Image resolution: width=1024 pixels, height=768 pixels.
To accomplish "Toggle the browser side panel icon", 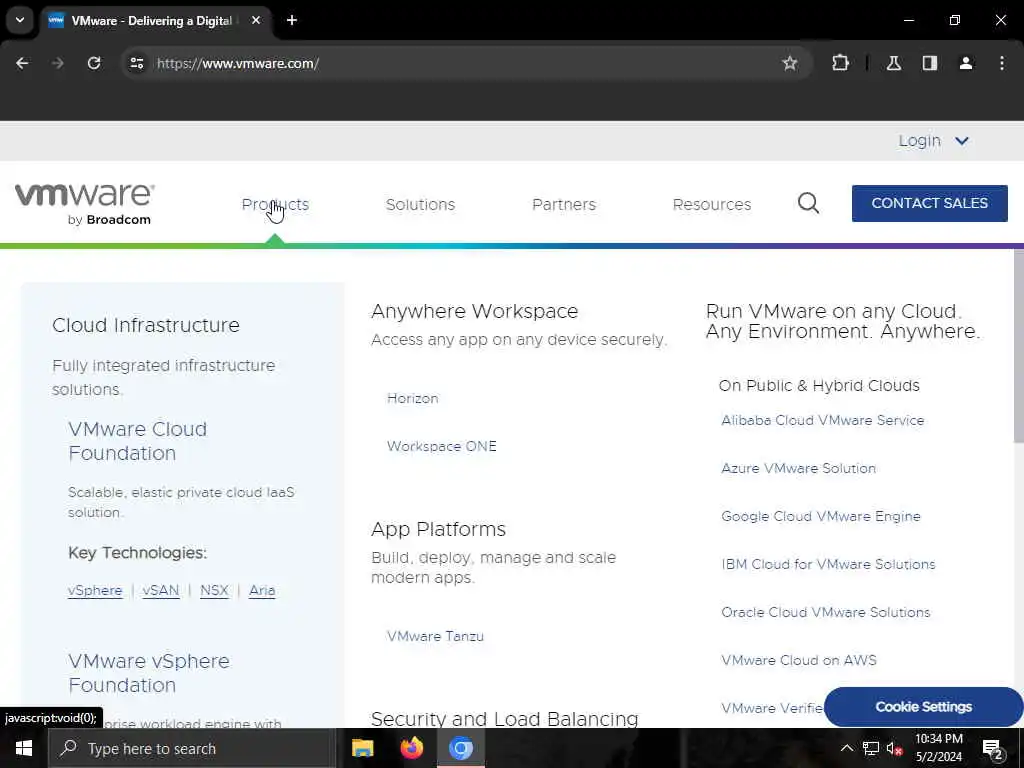I will [930, 63].
